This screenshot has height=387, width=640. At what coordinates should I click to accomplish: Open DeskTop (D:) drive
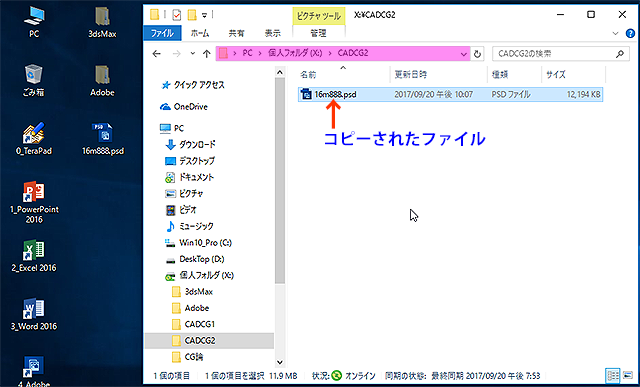(x=194, y=259)
